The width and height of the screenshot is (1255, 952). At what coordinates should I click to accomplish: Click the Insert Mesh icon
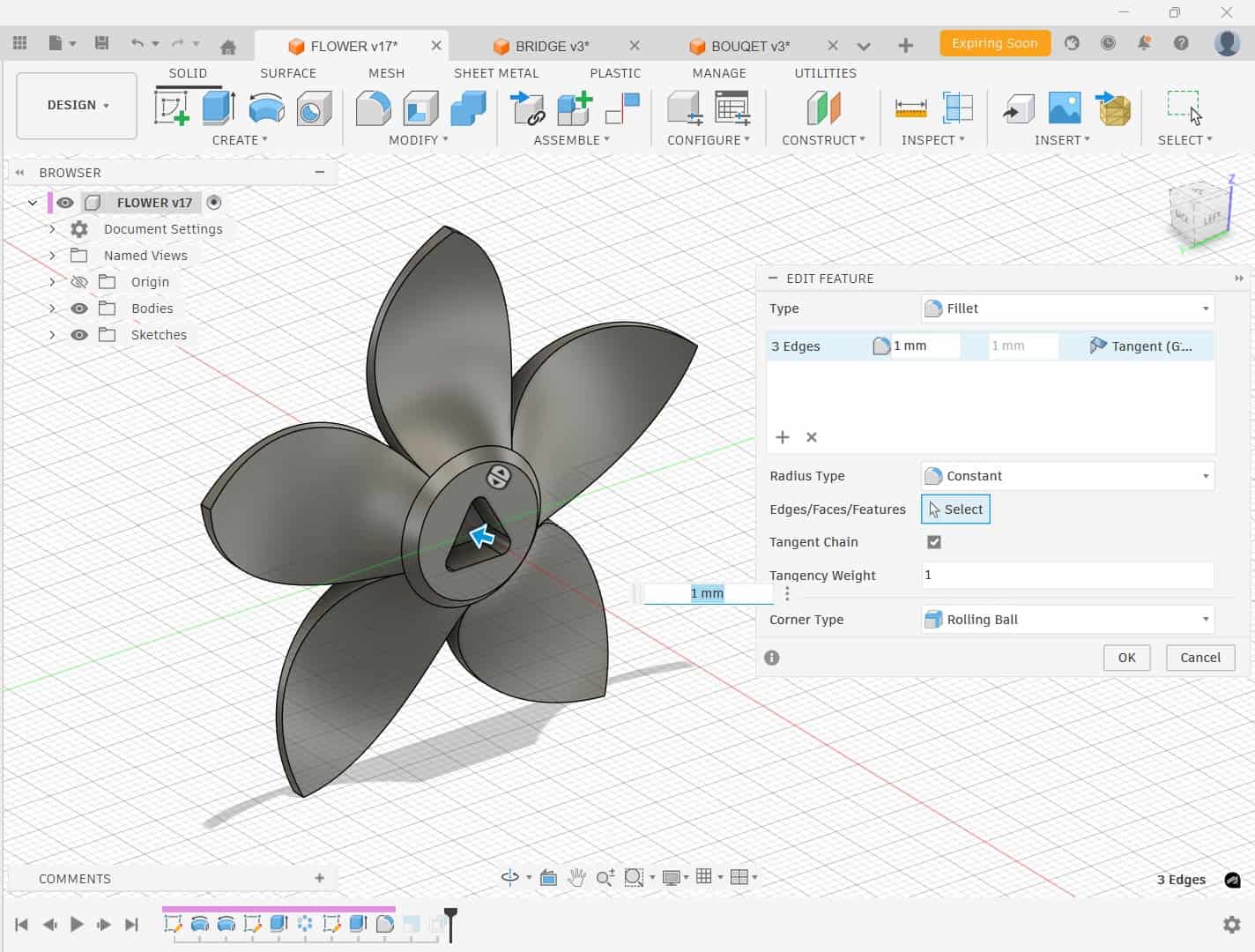(1113, 108)
